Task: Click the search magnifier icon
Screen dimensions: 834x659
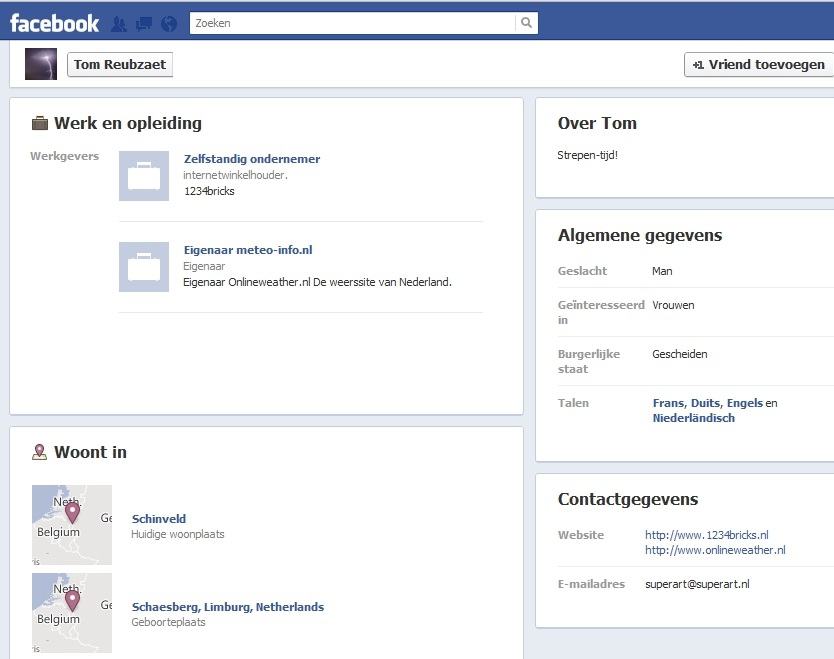Action: (527, 23)
